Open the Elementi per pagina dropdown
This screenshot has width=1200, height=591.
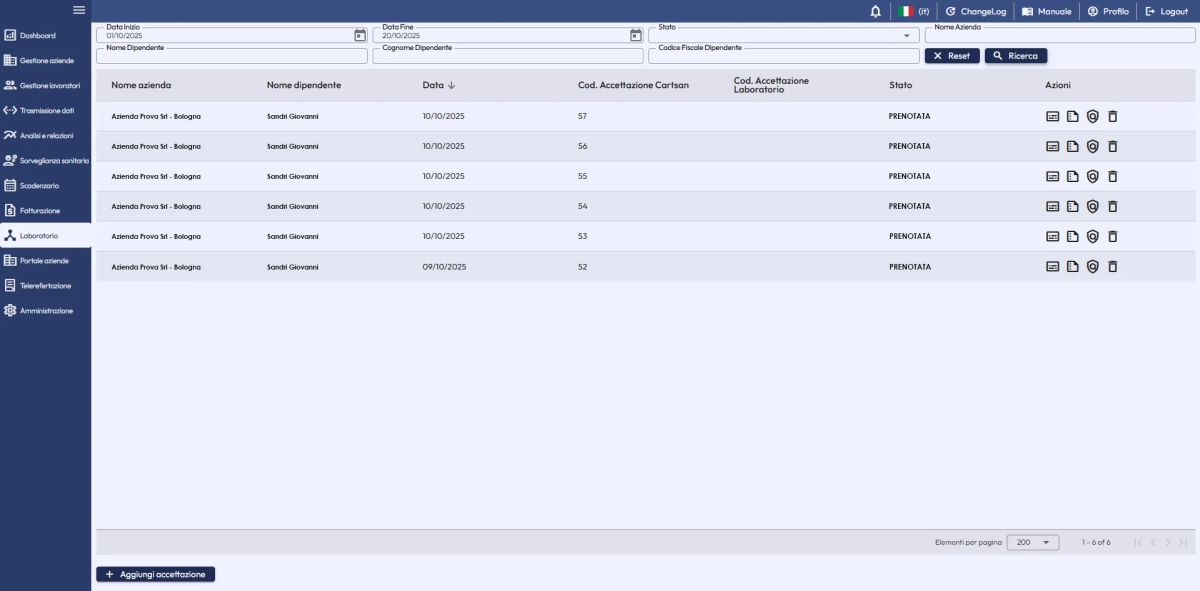coord(1033,542)
